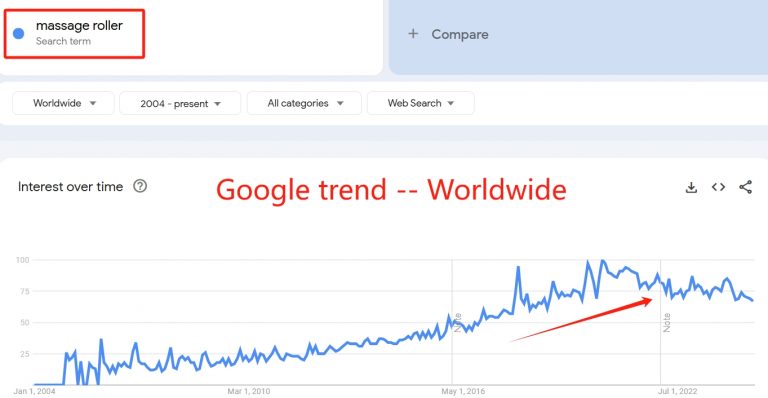The width and height of the screenshot is (768, 398).
Task: Click the Search term subtitle text
Action: pos(63,41)
